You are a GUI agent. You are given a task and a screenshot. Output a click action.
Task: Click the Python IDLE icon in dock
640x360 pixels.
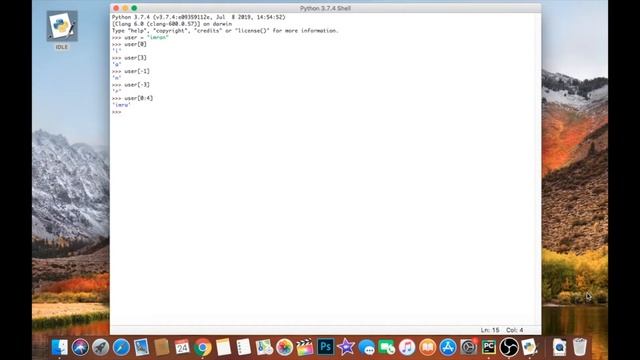coord(529,347)
